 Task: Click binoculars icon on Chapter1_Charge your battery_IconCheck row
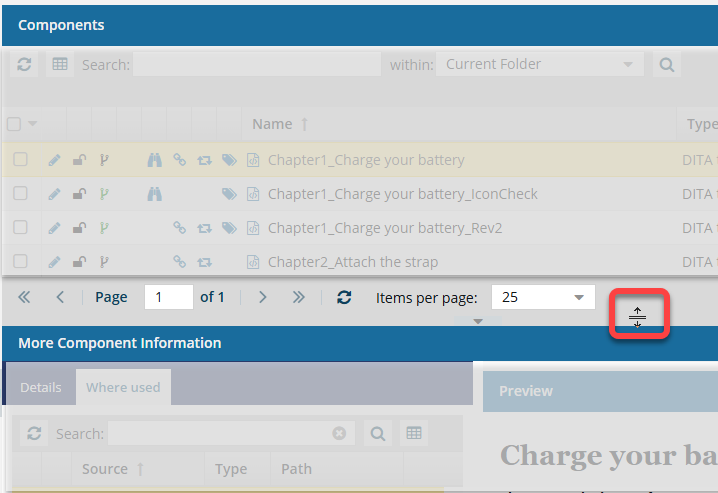pyautogui.click(x=155, y=194)
